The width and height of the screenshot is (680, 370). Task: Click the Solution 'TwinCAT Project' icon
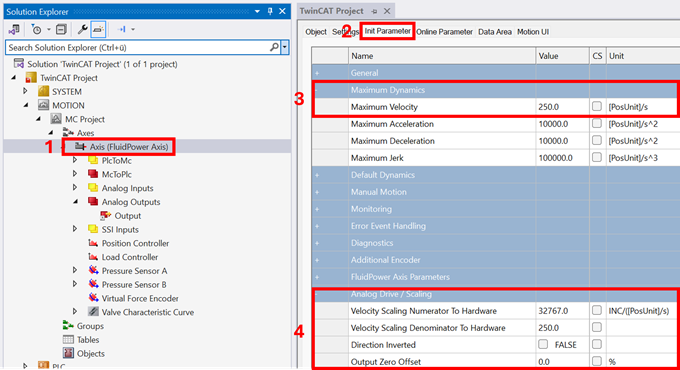[x=19, y=64]
